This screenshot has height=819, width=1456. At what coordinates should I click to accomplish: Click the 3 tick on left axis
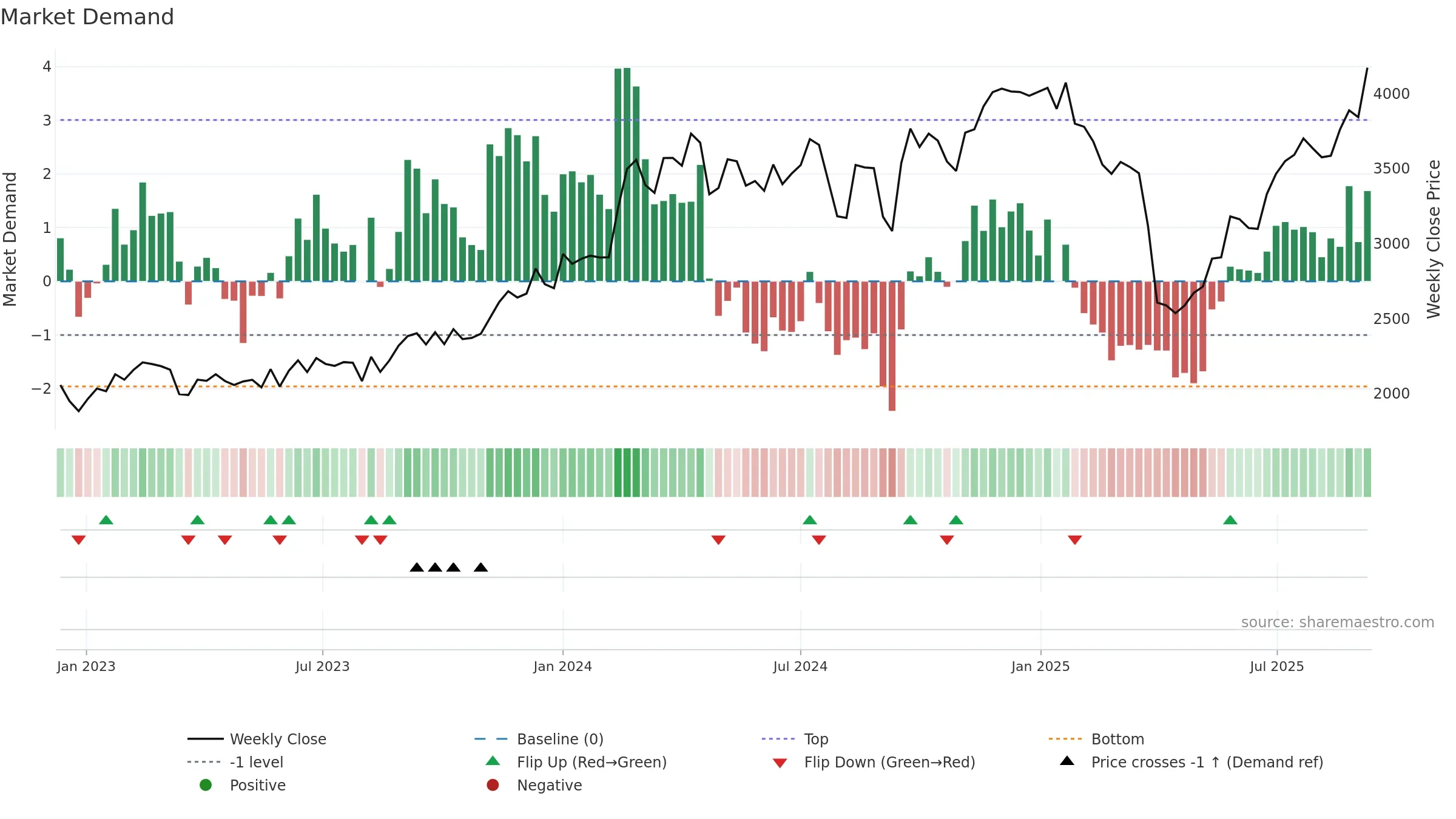(47, 120)
